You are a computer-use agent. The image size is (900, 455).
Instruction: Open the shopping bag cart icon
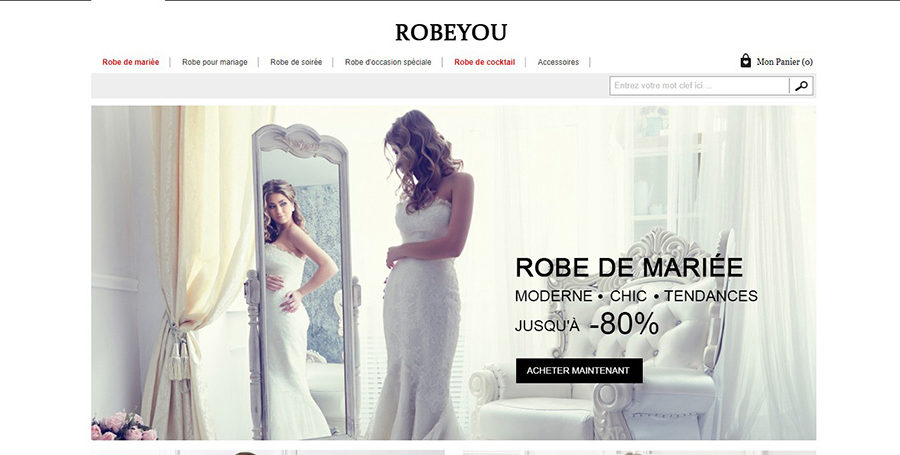point(745,61)
